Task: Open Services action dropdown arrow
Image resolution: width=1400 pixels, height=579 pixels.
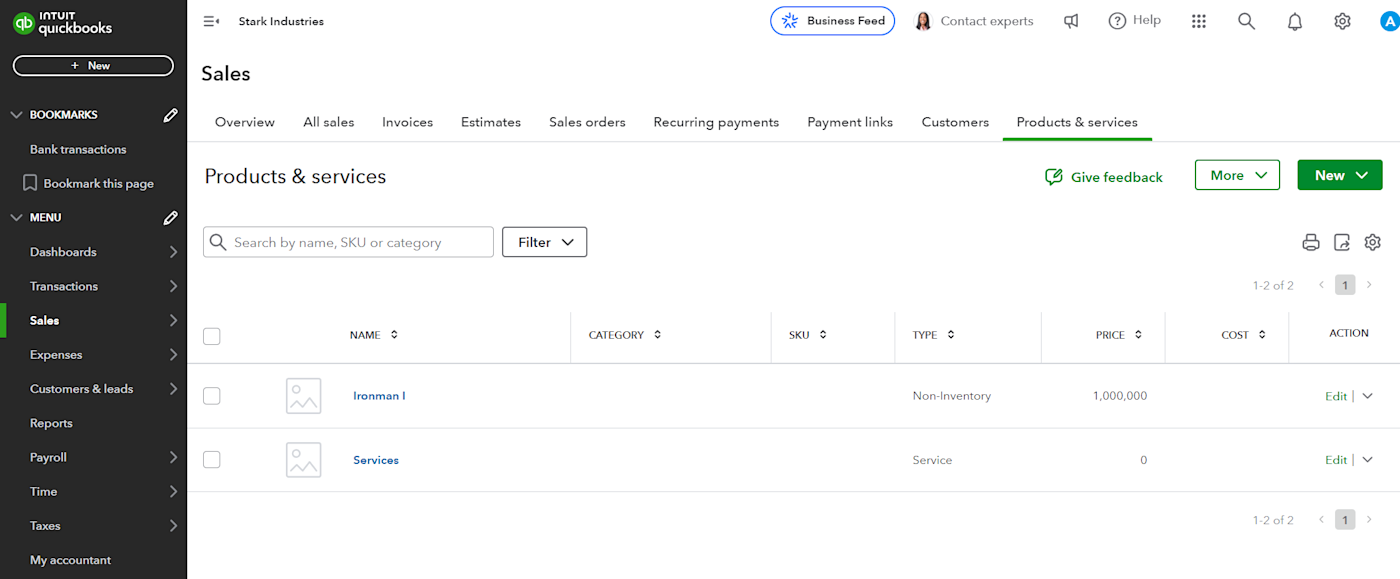Action: tap(1368, 460)
